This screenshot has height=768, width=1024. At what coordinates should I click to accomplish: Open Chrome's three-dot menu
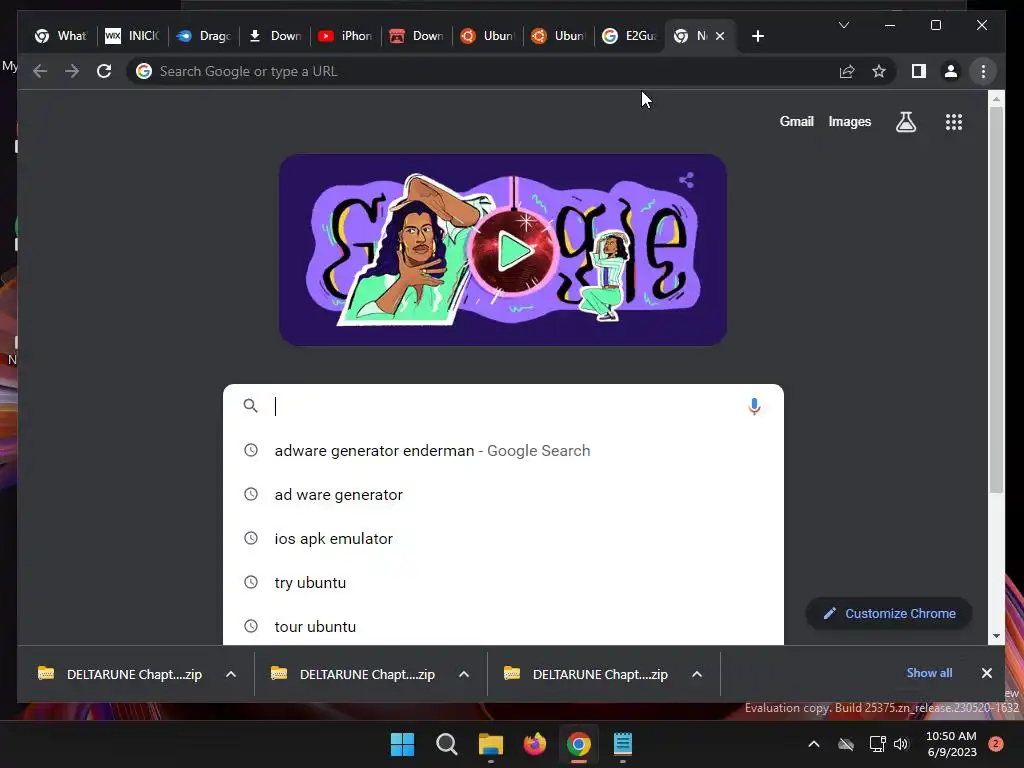[983, 71]
